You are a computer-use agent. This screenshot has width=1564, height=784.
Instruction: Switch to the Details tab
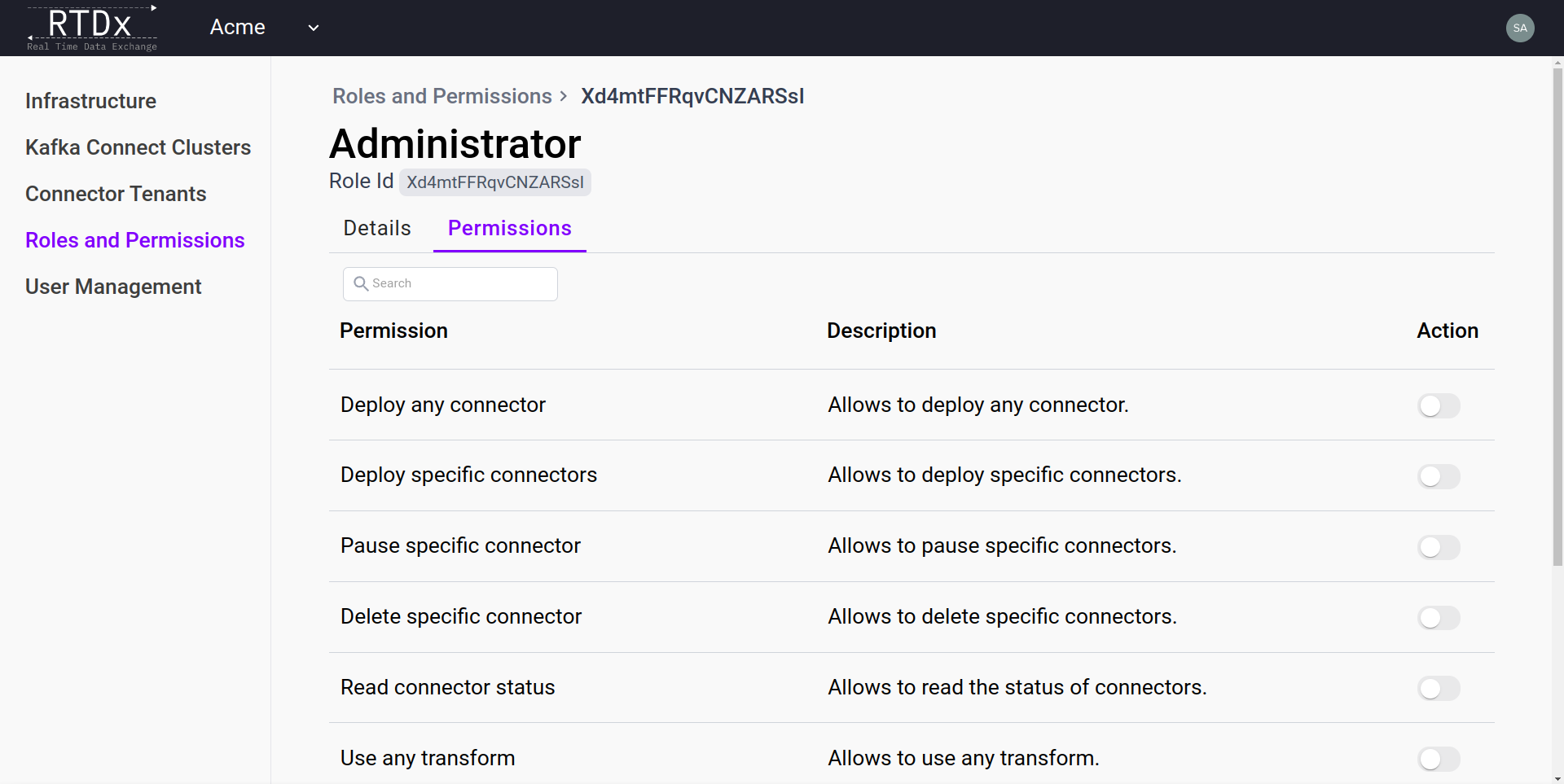(376, 229)
